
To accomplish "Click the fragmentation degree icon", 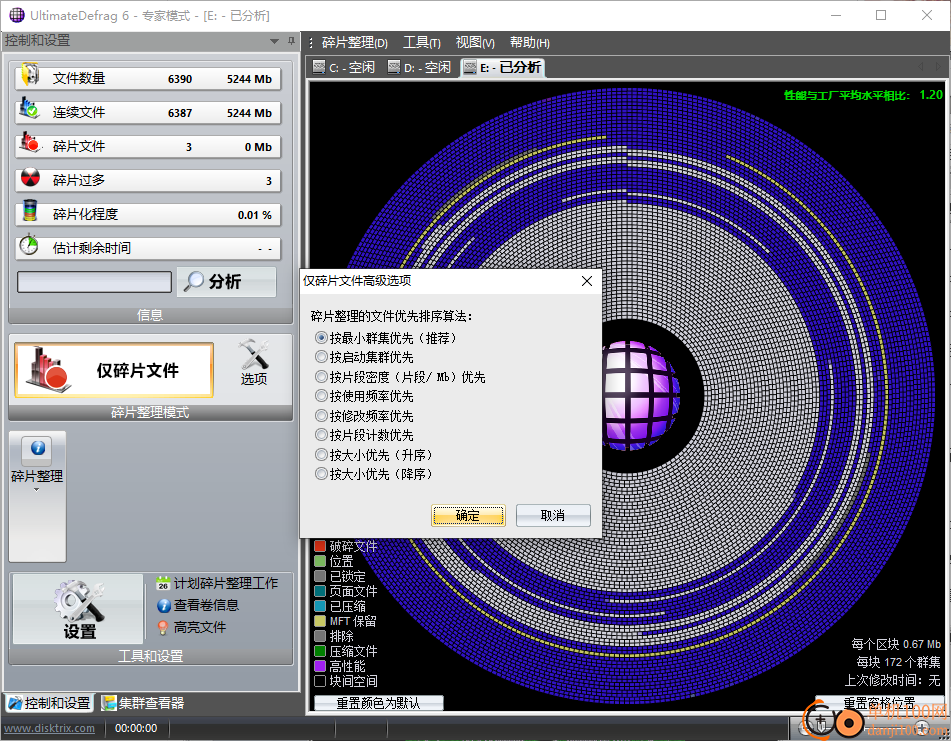I will 30,211.
